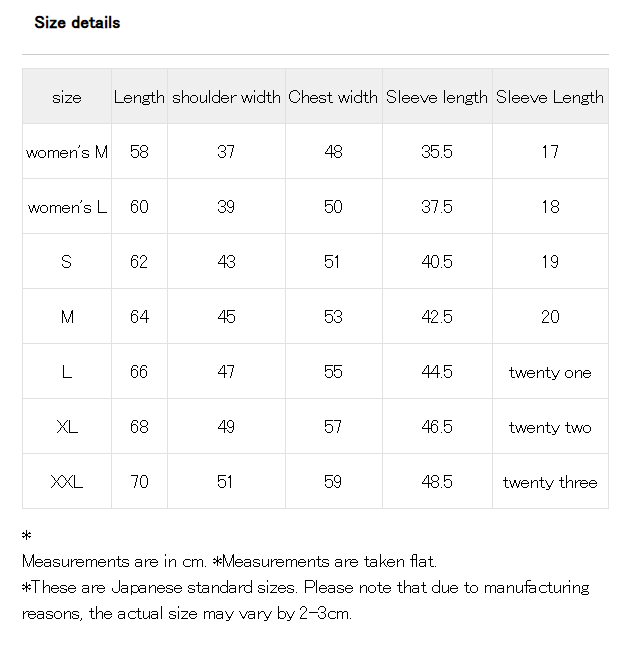Select the 35.5 sleeve length cell

tap(437, 152)
